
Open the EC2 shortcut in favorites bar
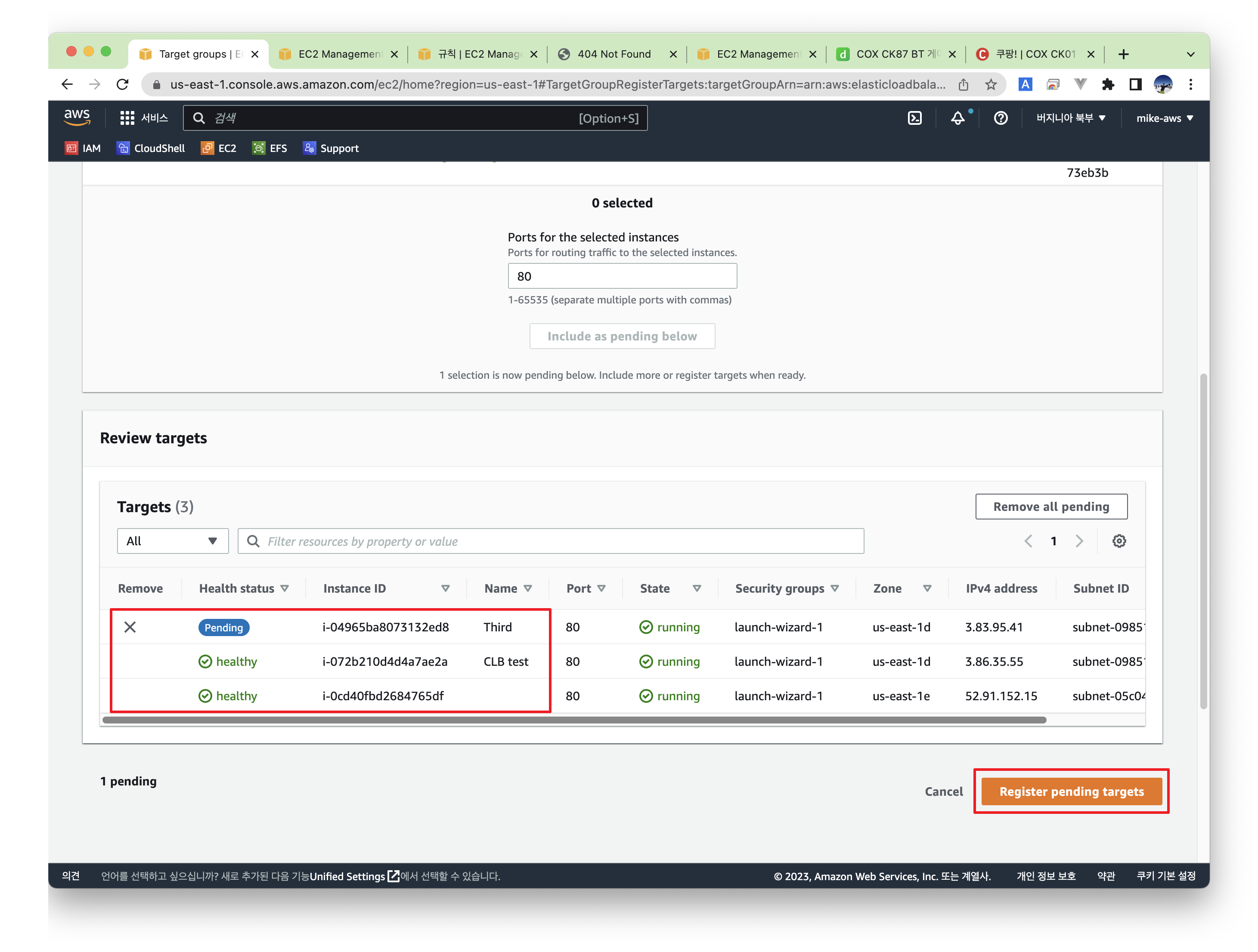[x=219, y=148]
